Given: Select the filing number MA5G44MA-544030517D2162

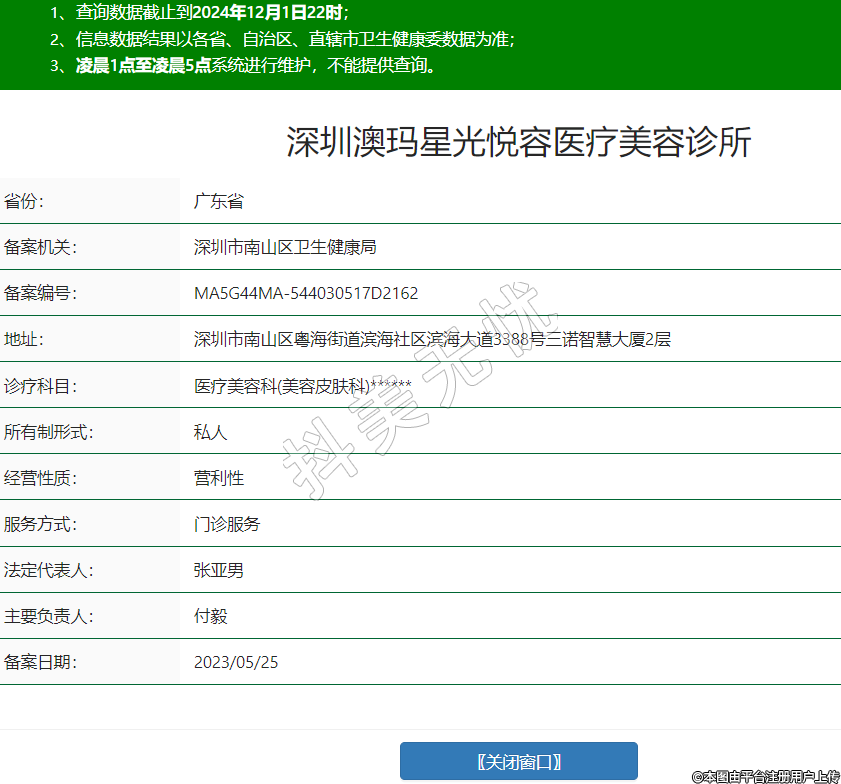Looking at the screenshot, I should coord(305,293).
